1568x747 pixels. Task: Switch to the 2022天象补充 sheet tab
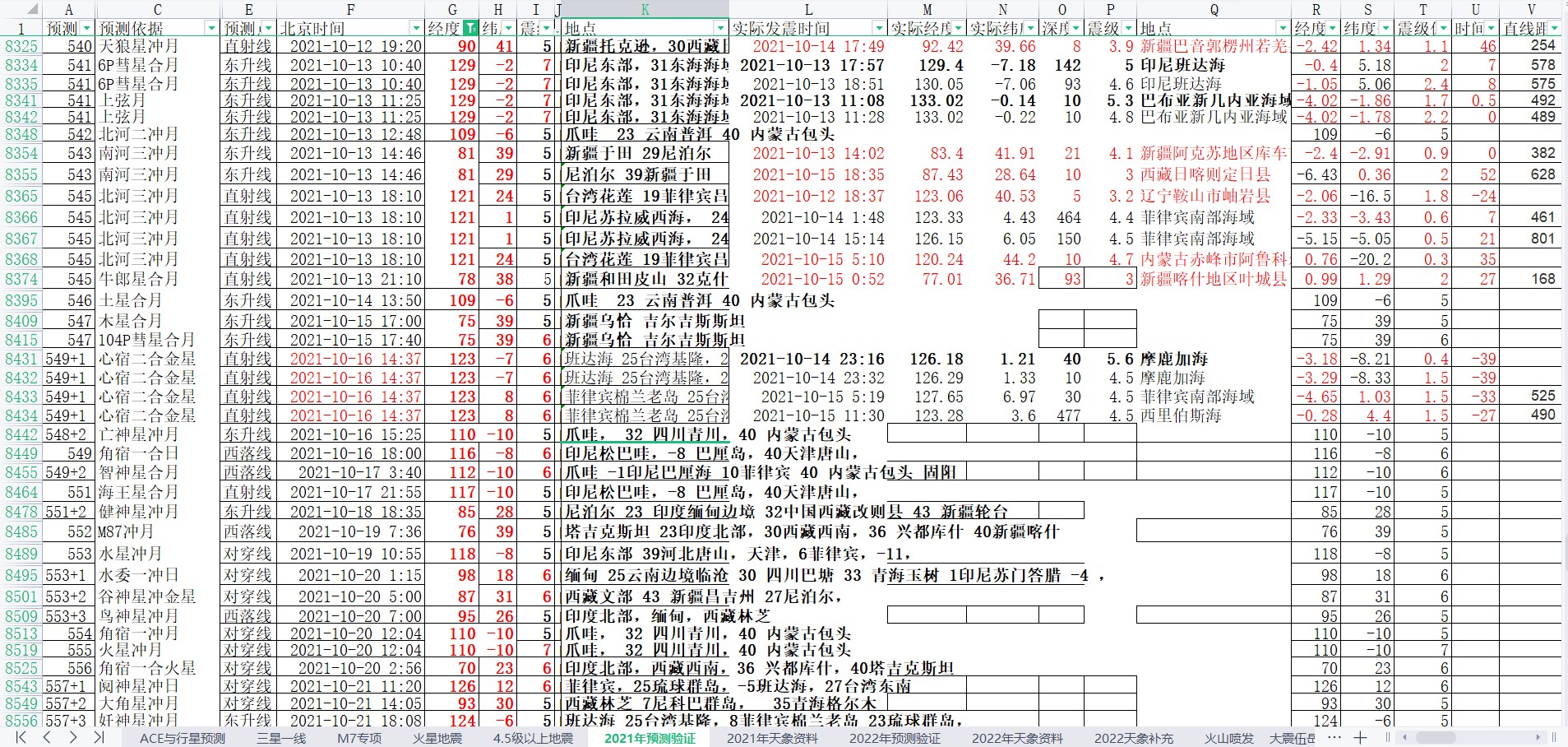pos(1134,738)
